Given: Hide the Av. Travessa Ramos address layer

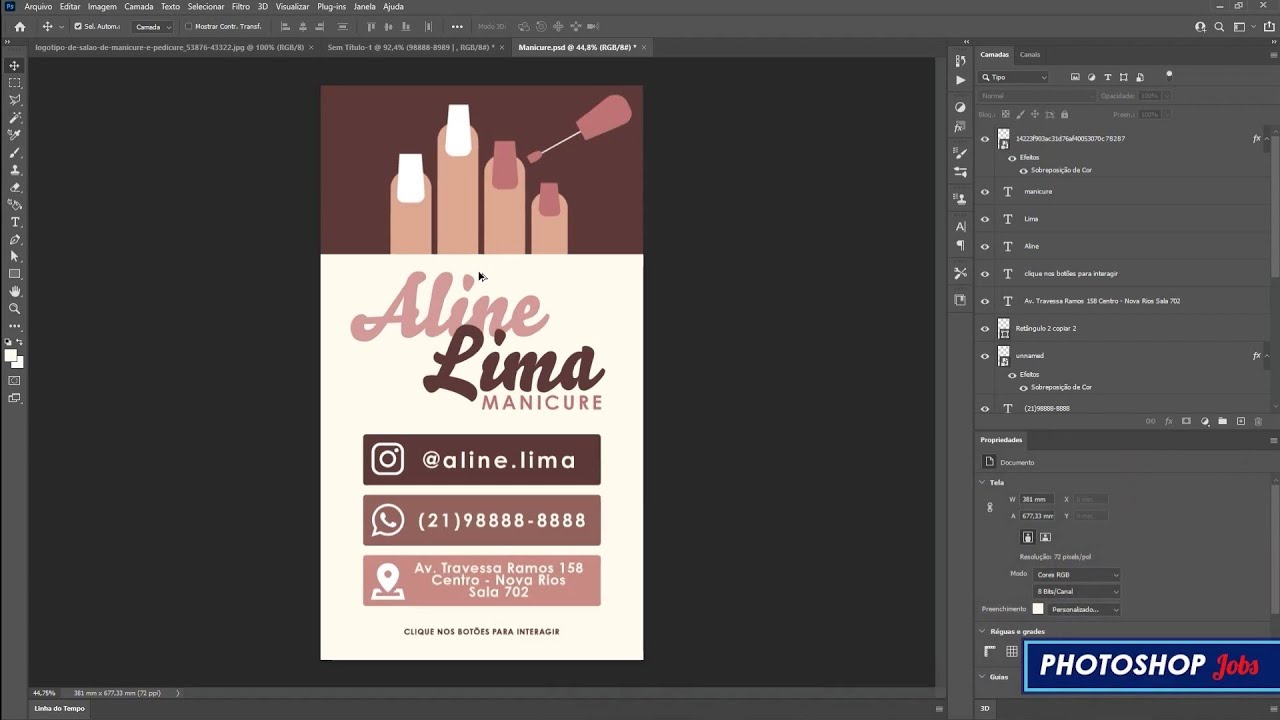Looking at the screenshot, I should (x=984, y=301).
